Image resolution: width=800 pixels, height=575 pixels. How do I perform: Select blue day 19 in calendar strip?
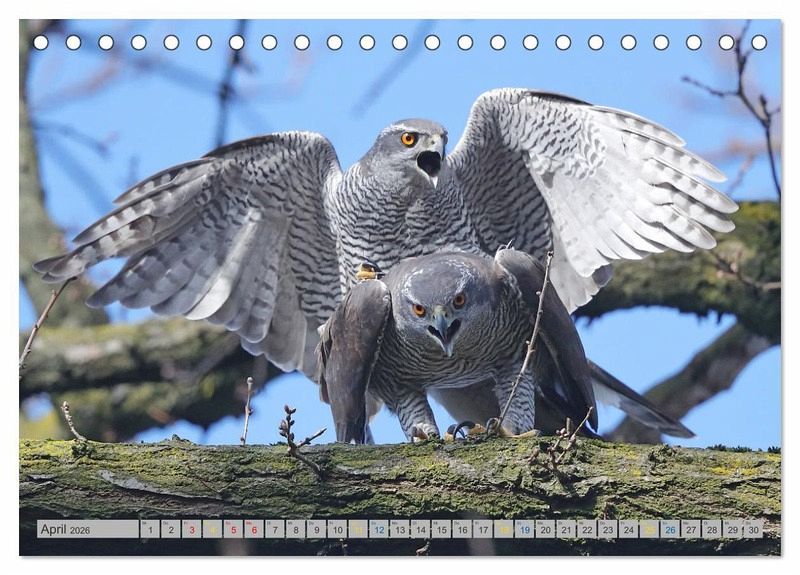tap(525, 529)
